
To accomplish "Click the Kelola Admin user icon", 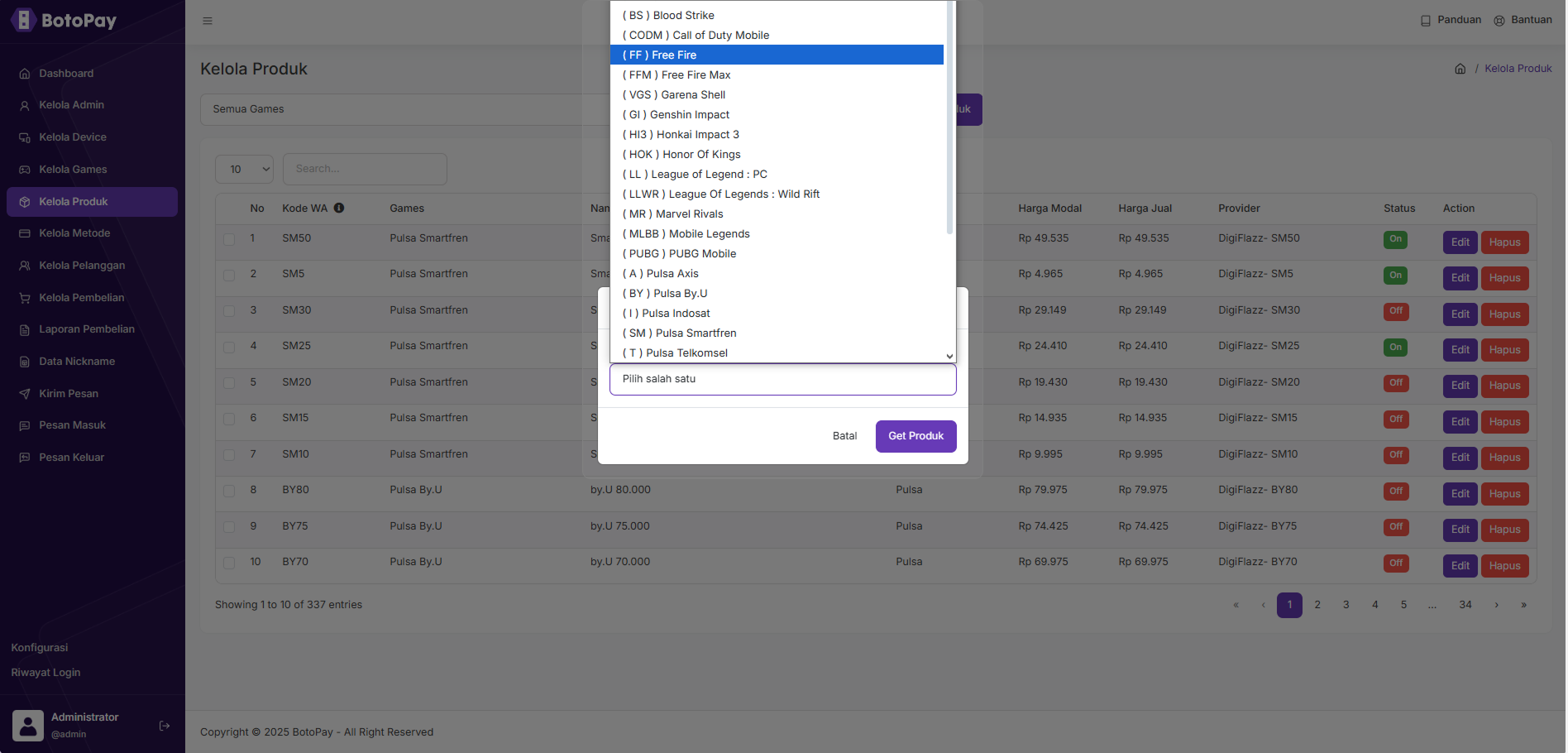I will click(x=25, y=105).
